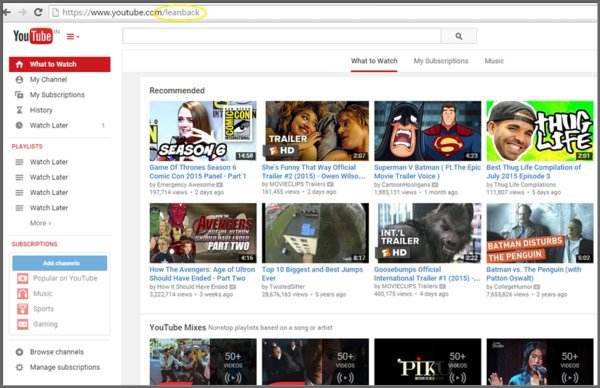Open CollegeHumor channel link
Image resolution: width=600 pixels, height=388 pixels.
click(x=513, y=287)
